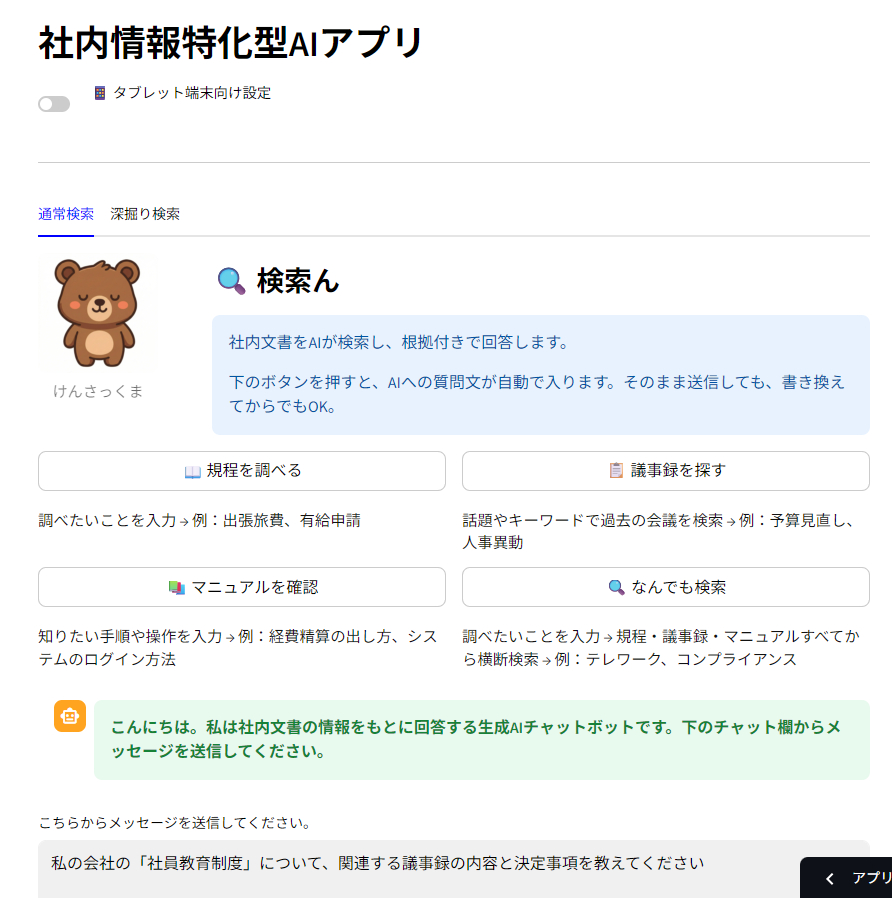
Task: Click the 議事録を探す button
Action: point(666,471)
